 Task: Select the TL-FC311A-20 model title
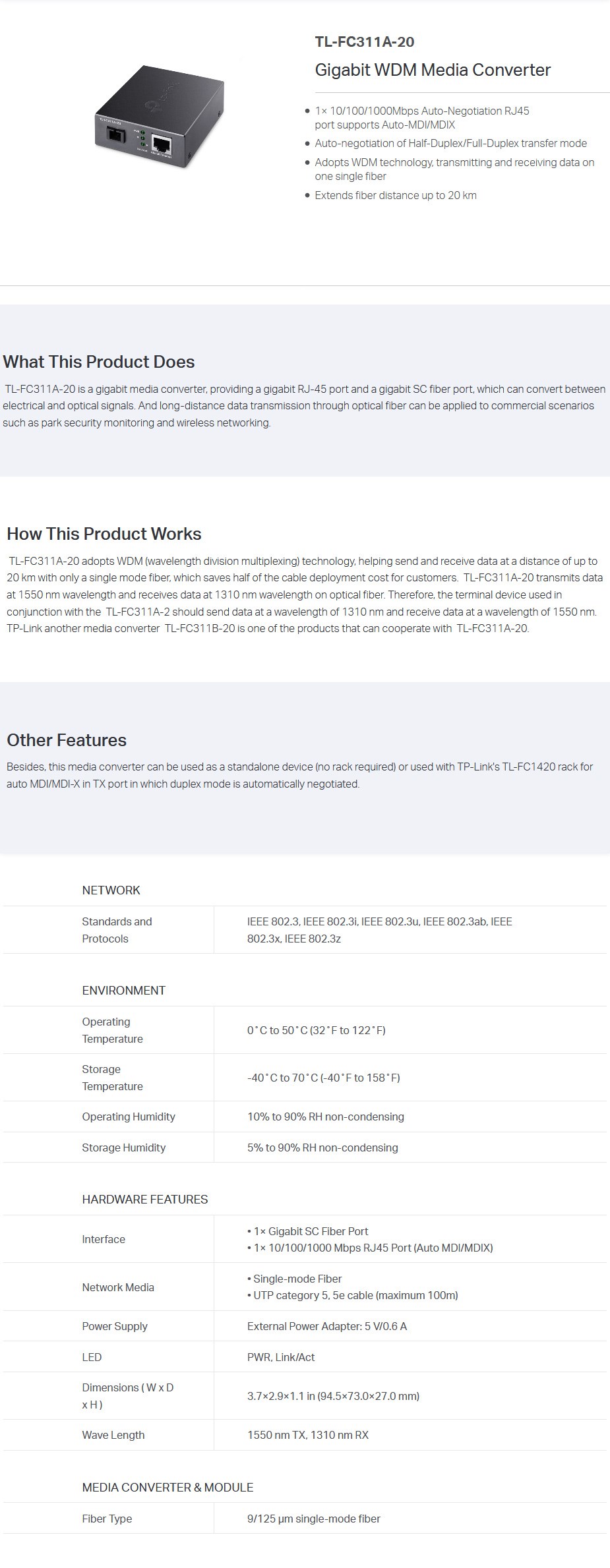pos(365,42)
